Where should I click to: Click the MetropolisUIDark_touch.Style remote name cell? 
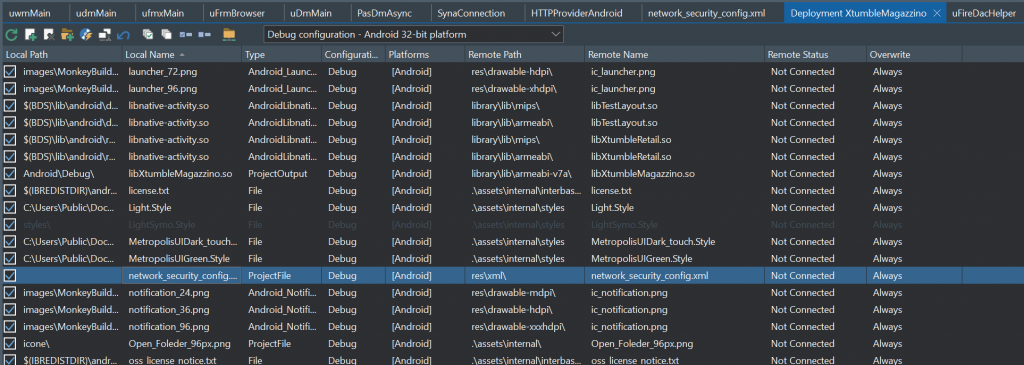(674, 242)
